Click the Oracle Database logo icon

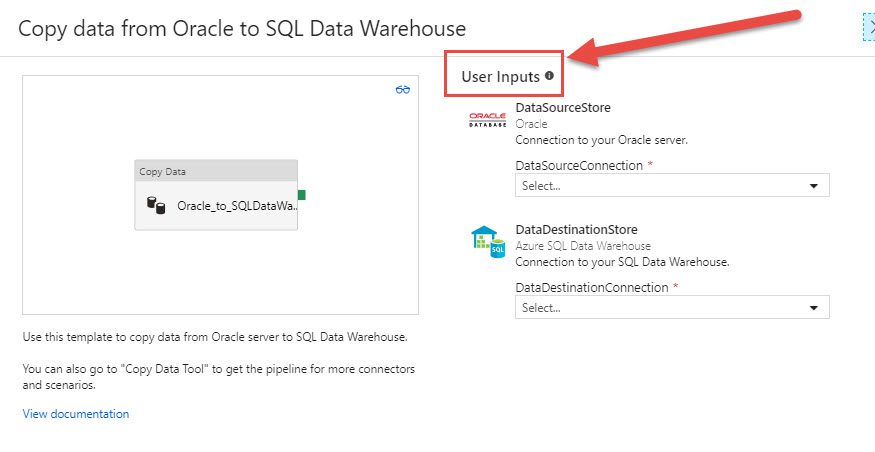pos(487,119)
